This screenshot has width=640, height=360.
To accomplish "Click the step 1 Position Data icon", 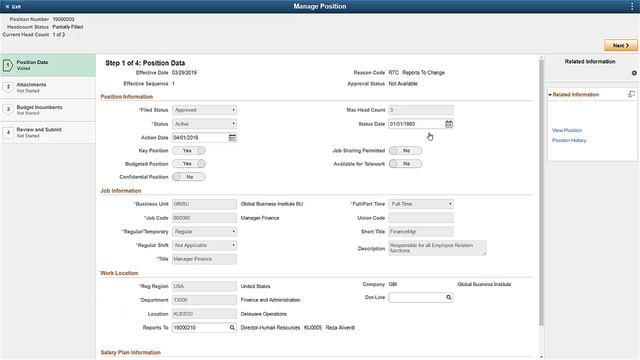I will tap(7, 65).
